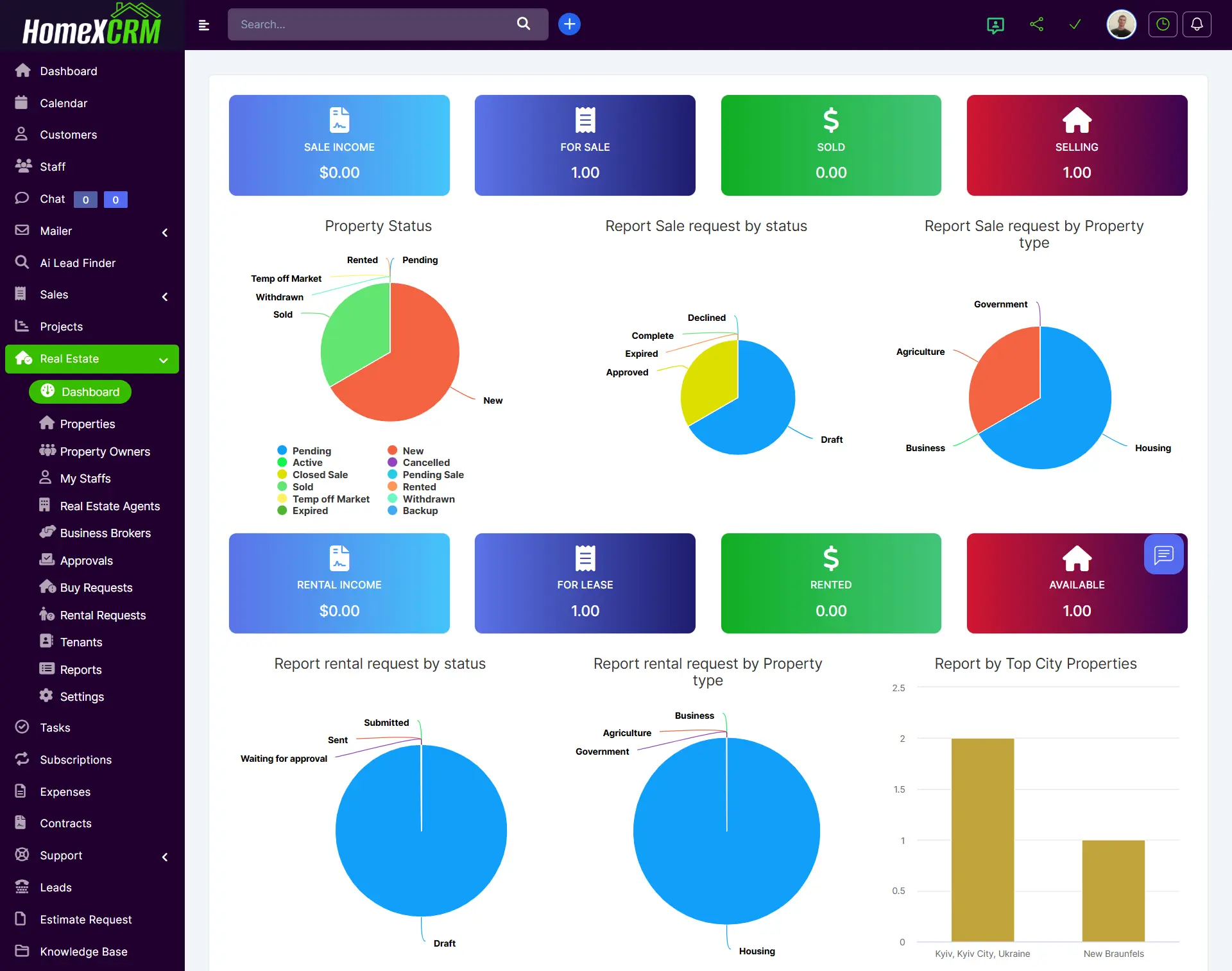Click the blue plus quick-create button

click(569, 24)
